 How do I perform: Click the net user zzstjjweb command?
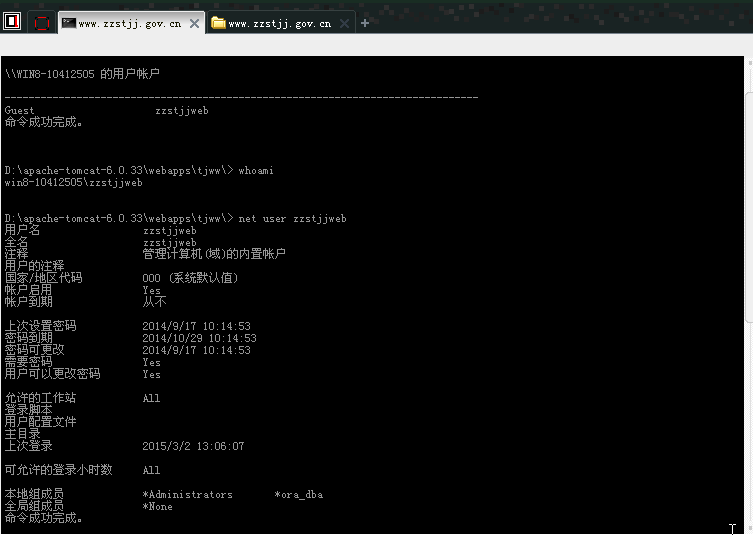(292, 219)
